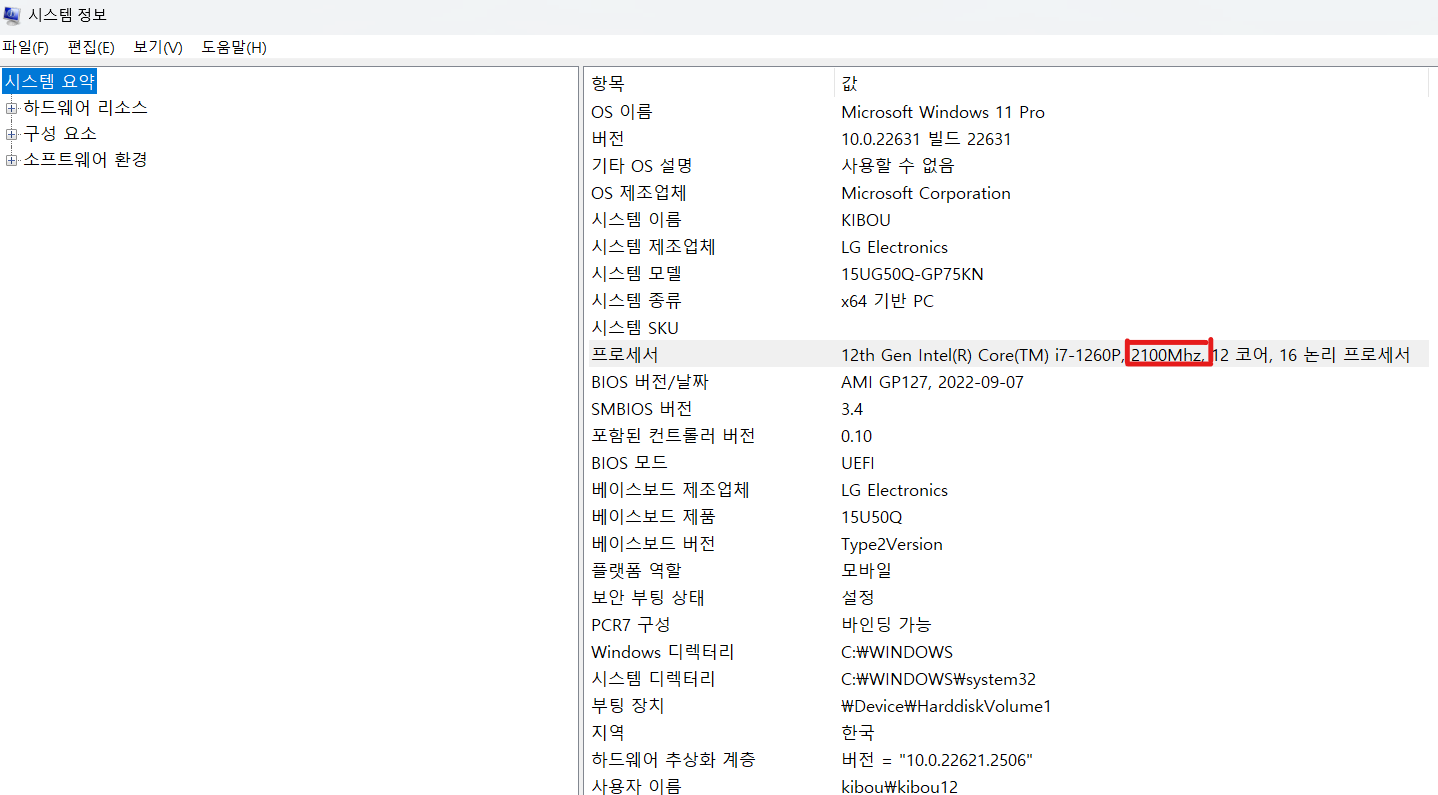Click the 15U50Q baseboard product value
This screenshot has height=795, width=1438.
[872, 517]
